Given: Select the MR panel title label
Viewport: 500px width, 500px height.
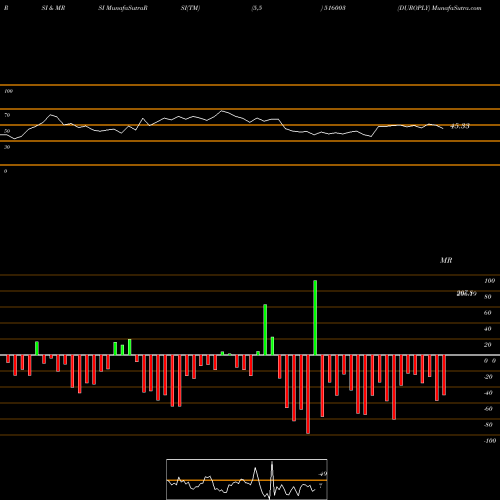Looking at the screenshot, I should click(x=446, y=260).
